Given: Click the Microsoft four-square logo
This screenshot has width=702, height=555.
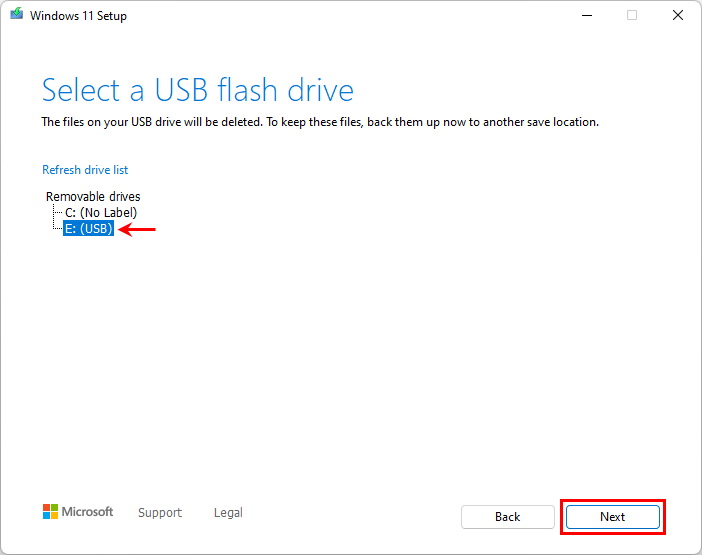Looking at the screenshot, I should (x=50, y=512).
